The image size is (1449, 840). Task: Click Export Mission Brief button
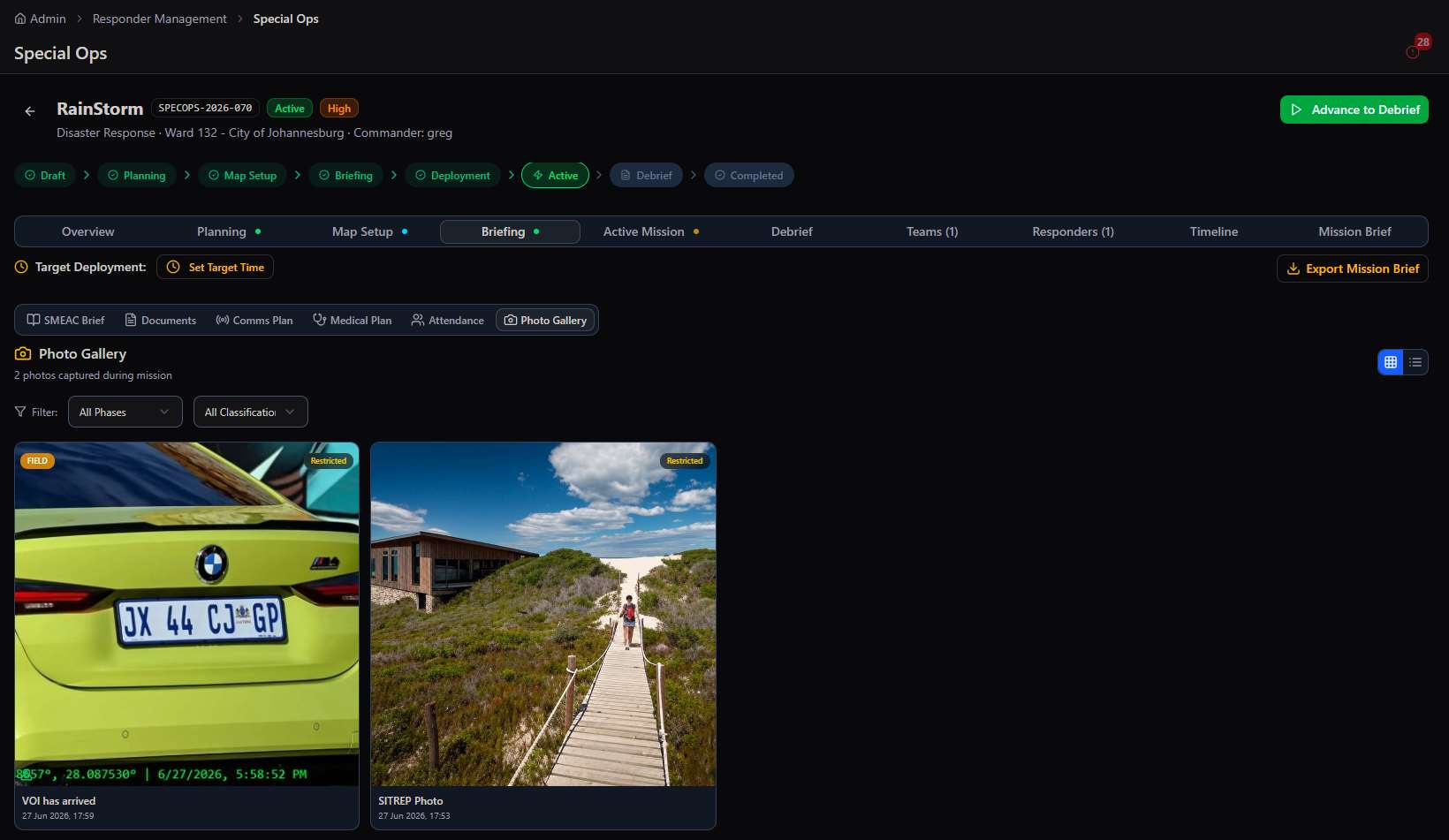tap(1353, 269)
